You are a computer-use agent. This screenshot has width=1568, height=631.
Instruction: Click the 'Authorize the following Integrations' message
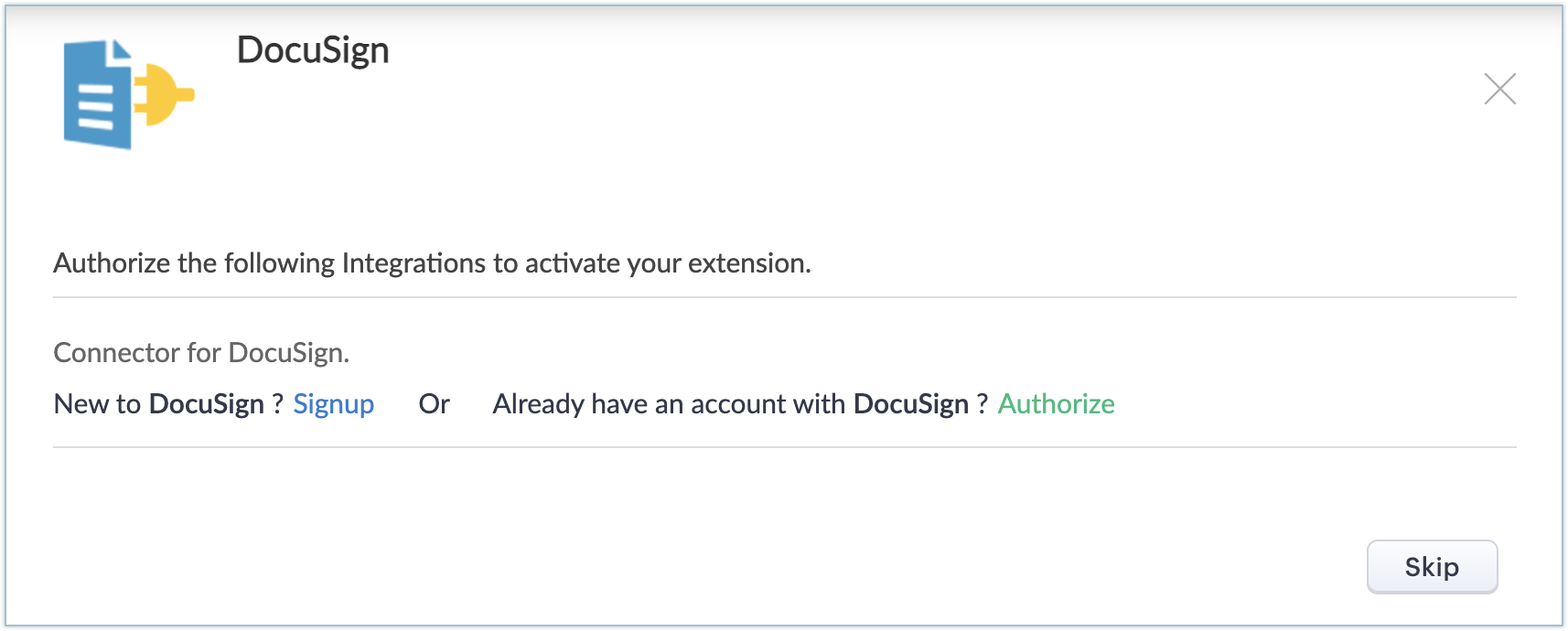(x=432, y=263)
